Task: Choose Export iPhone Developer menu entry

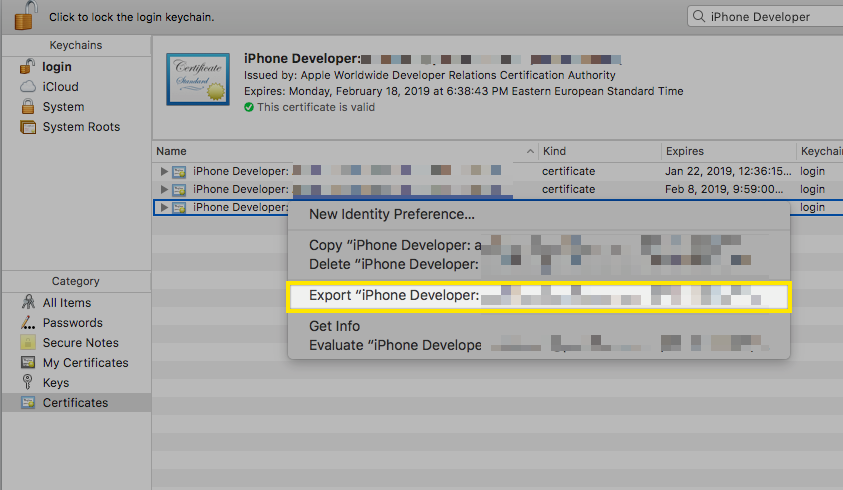Action: pyautogui.click(x=539, y=295)
